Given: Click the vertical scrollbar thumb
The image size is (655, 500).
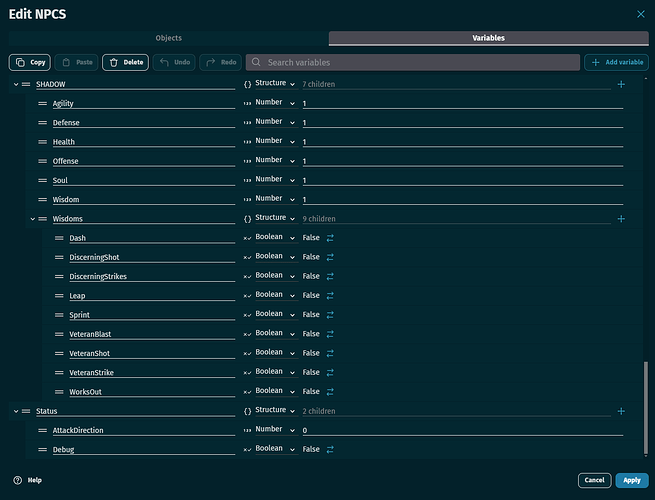Looking at the screenshot, I should 646,407.
